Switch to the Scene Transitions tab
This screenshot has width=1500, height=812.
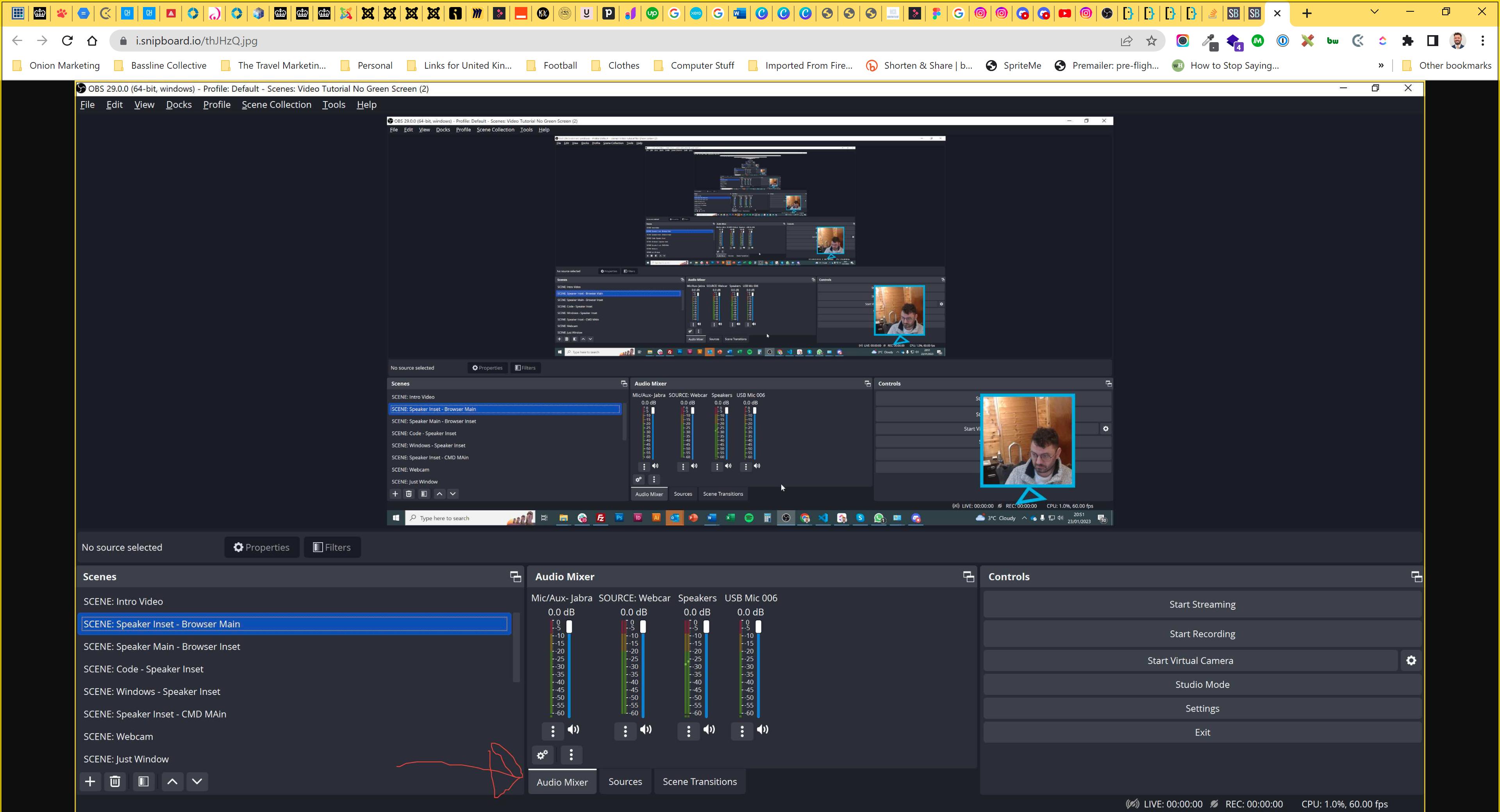(x=700, y=782)
